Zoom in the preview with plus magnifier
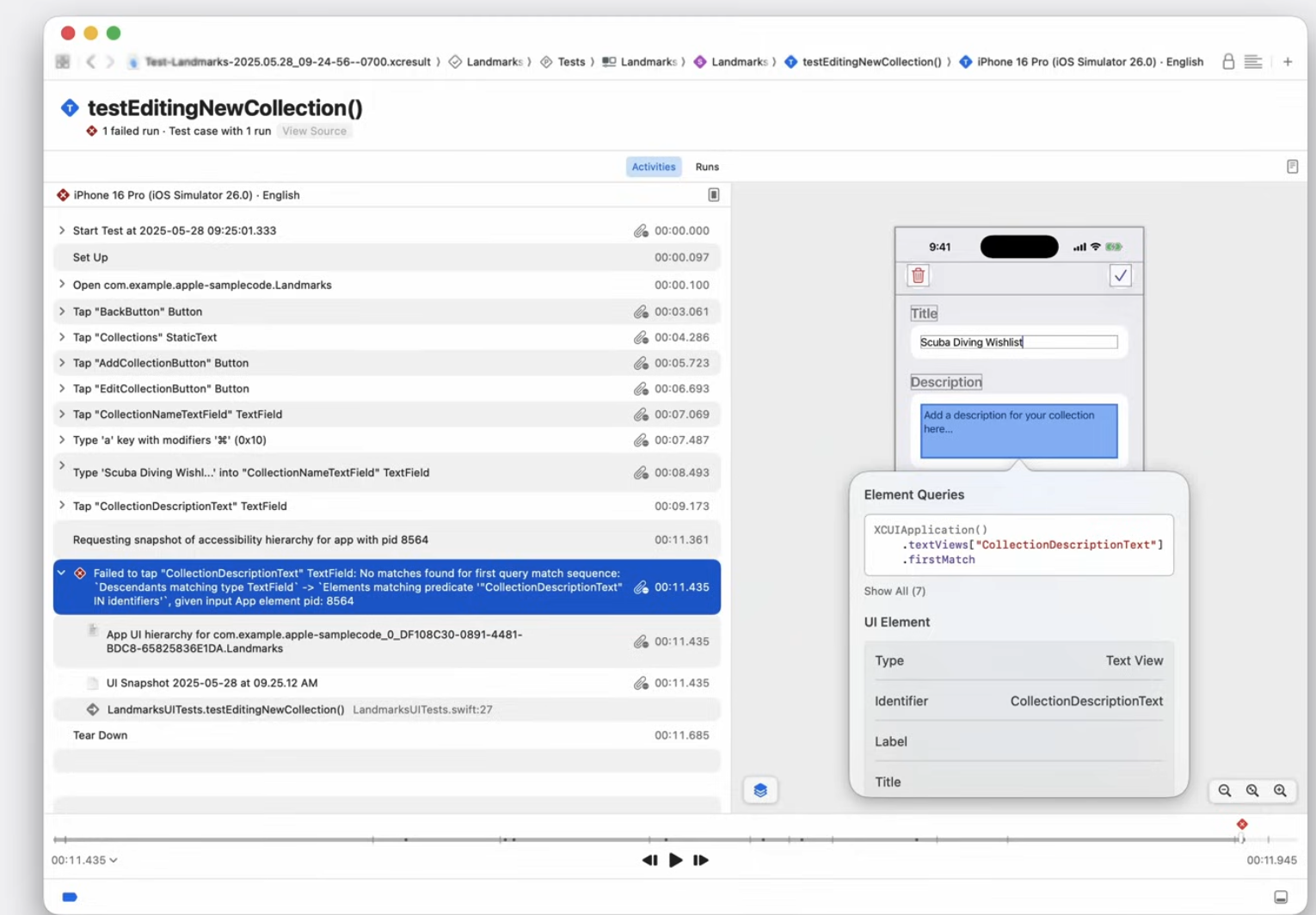The height and width of the screenshot is (915, 1316). pyautogui.click(x=1280, y=790)
